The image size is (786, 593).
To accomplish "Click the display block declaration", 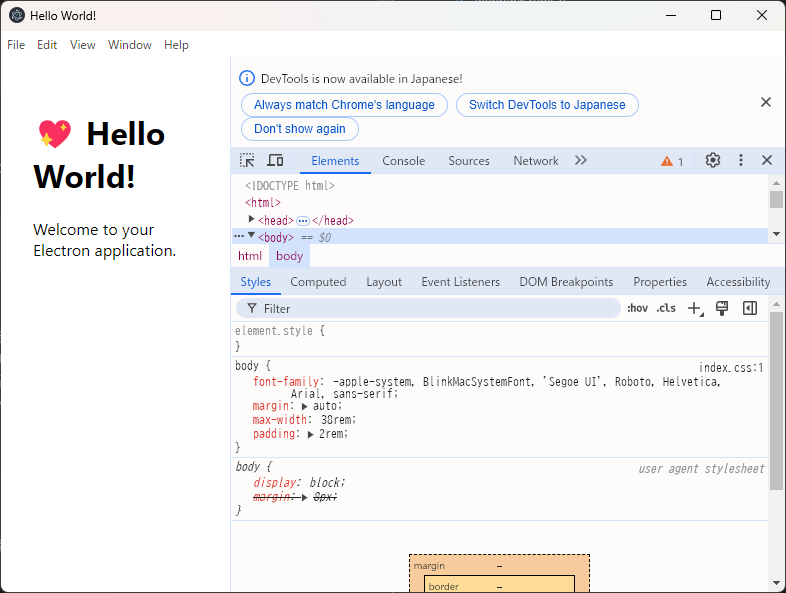I will [x=299, y=483].
